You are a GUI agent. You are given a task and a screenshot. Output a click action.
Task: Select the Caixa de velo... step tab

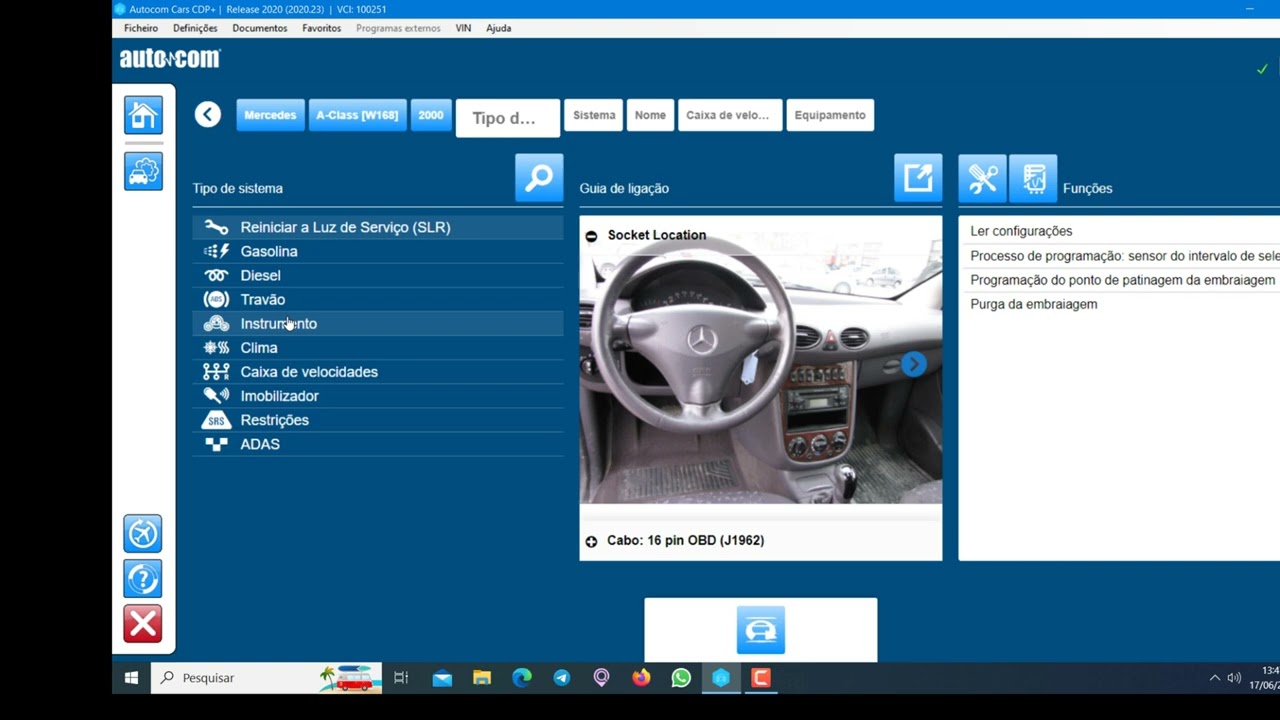coord(730,115)
